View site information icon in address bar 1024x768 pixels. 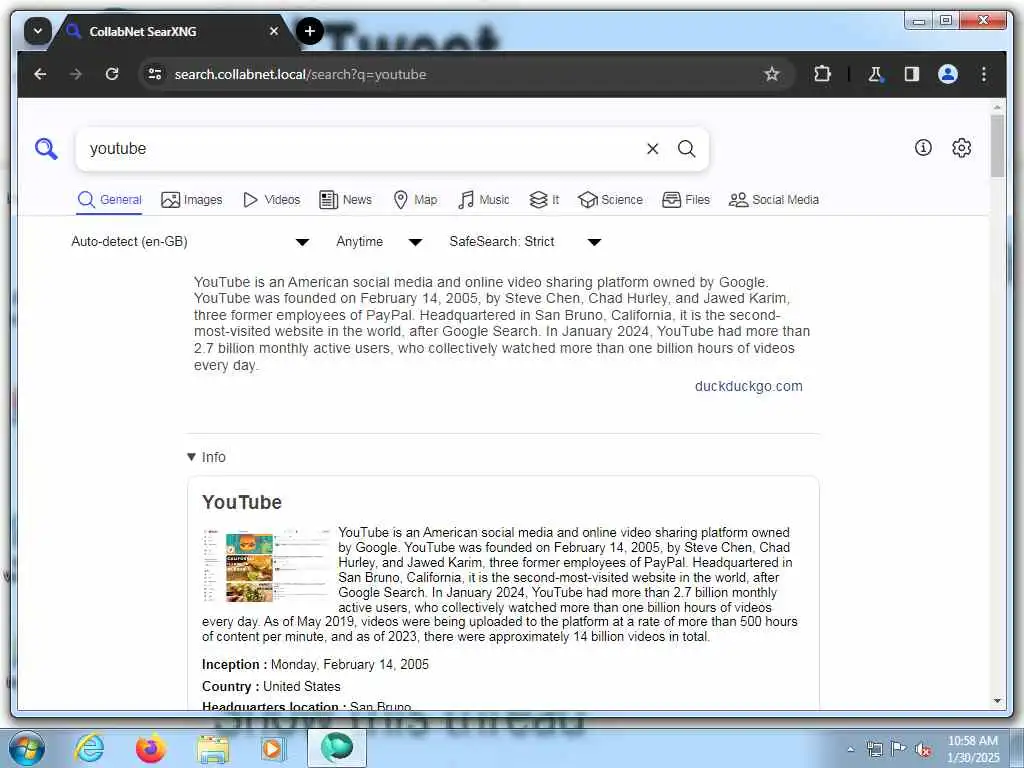[x=155, y=74]
